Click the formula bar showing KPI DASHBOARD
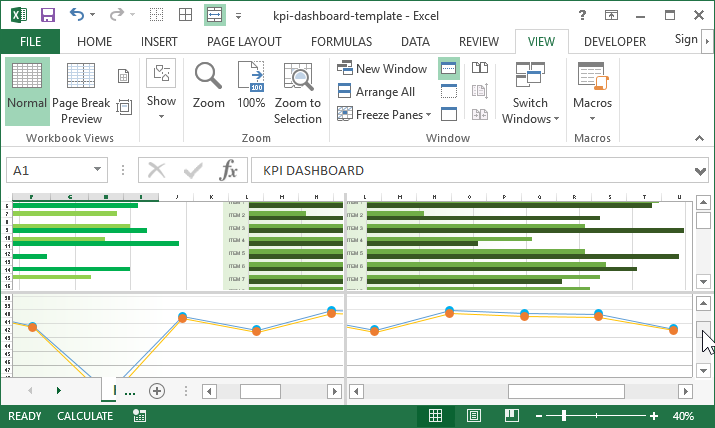715x428 pixels. coord(470,170)
